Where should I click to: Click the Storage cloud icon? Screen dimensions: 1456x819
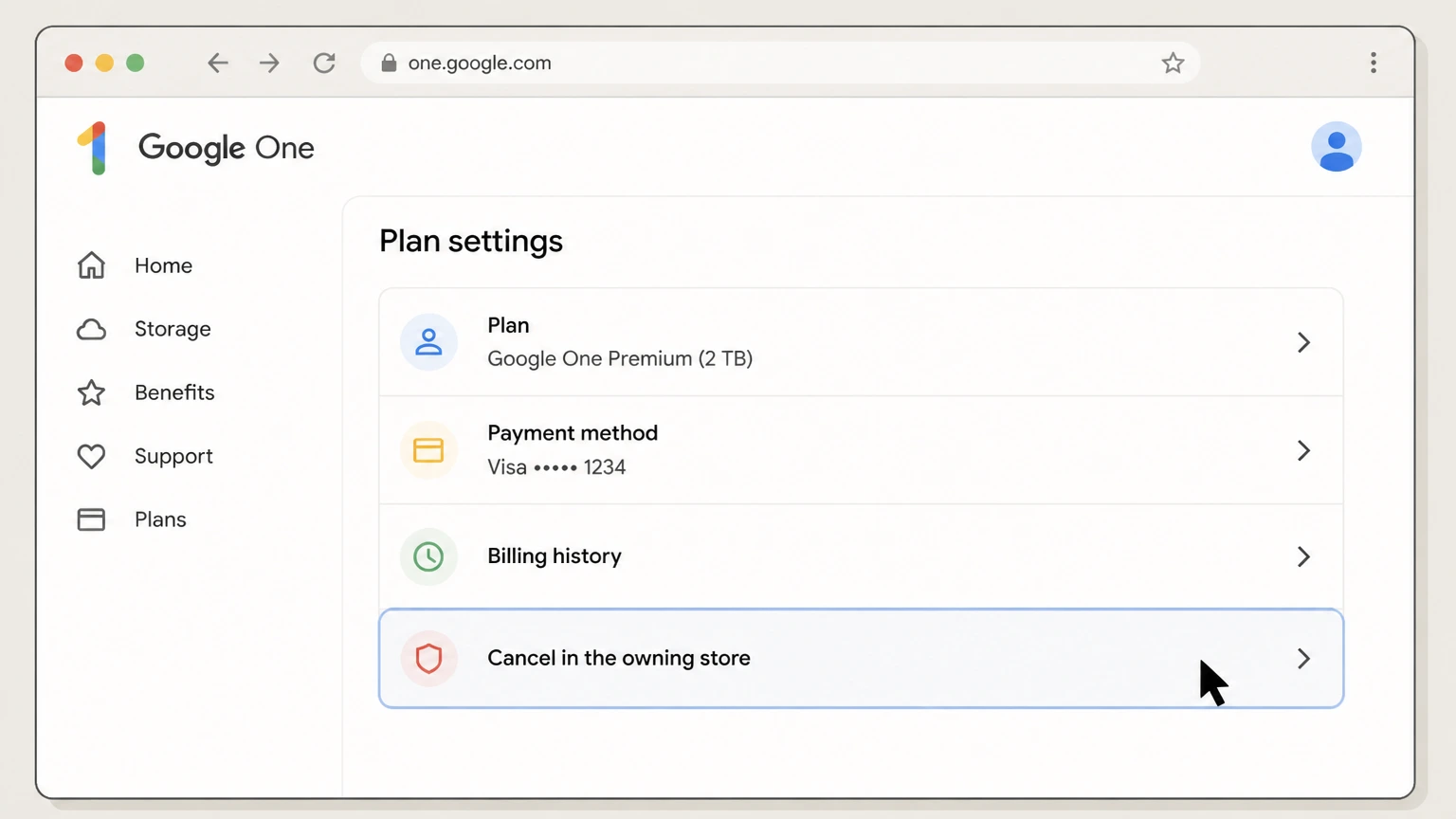[x=91, y=329]
